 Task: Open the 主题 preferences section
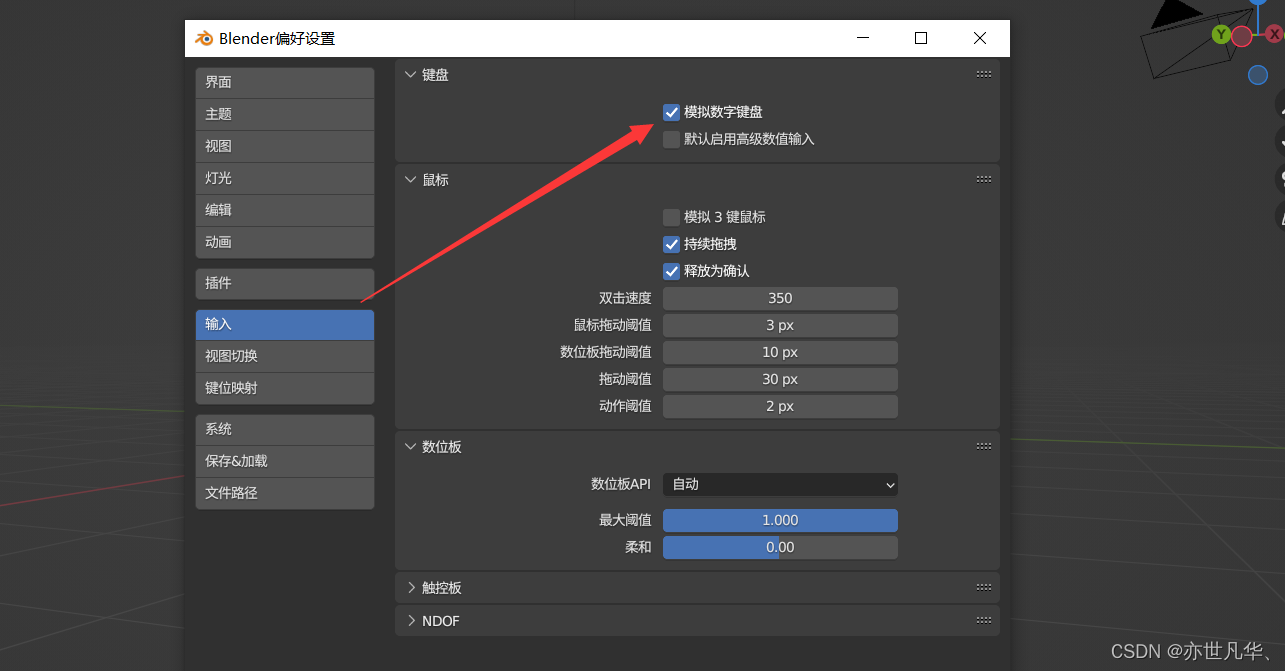click(285, 114)
